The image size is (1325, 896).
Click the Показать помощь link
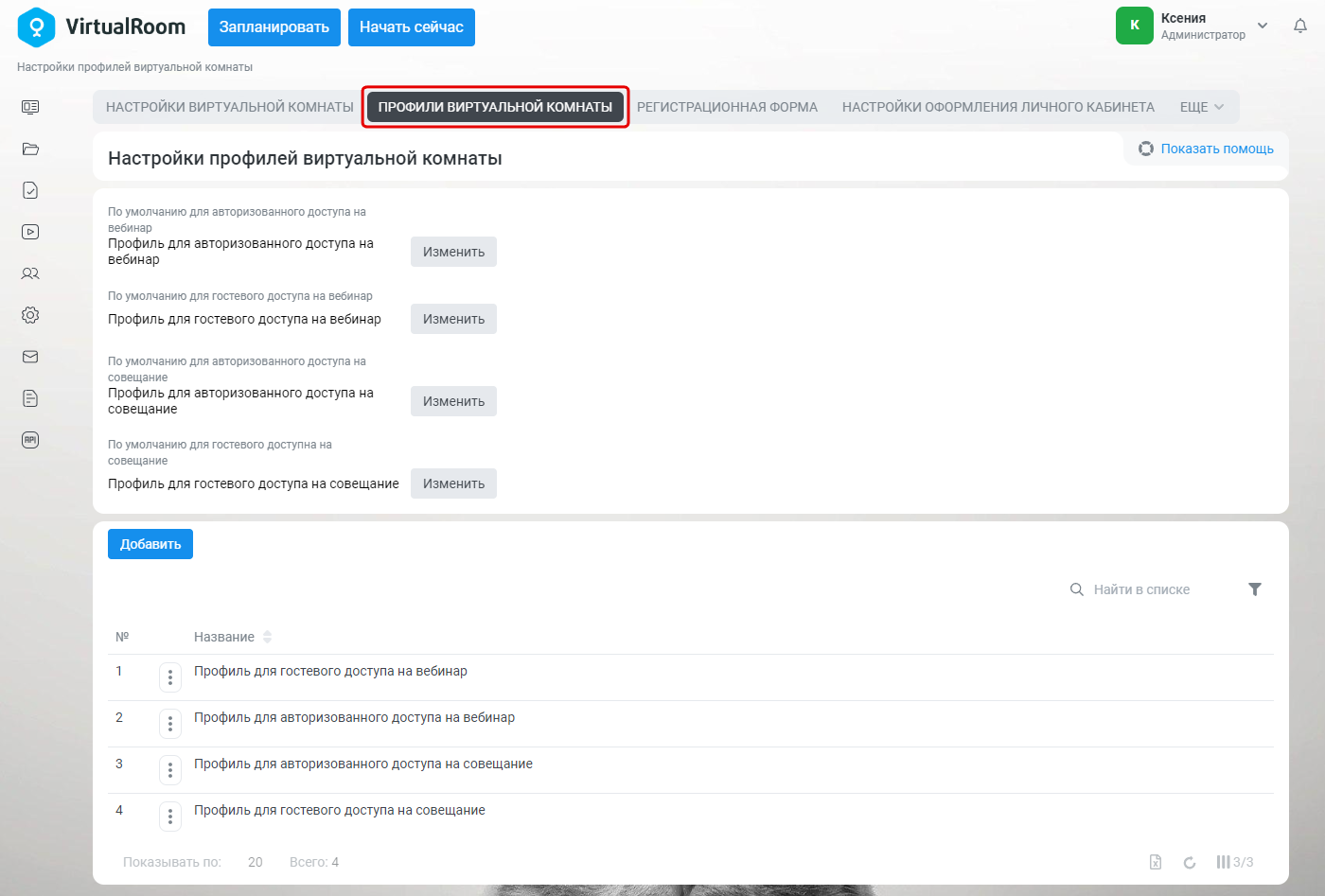(1217, 149)
